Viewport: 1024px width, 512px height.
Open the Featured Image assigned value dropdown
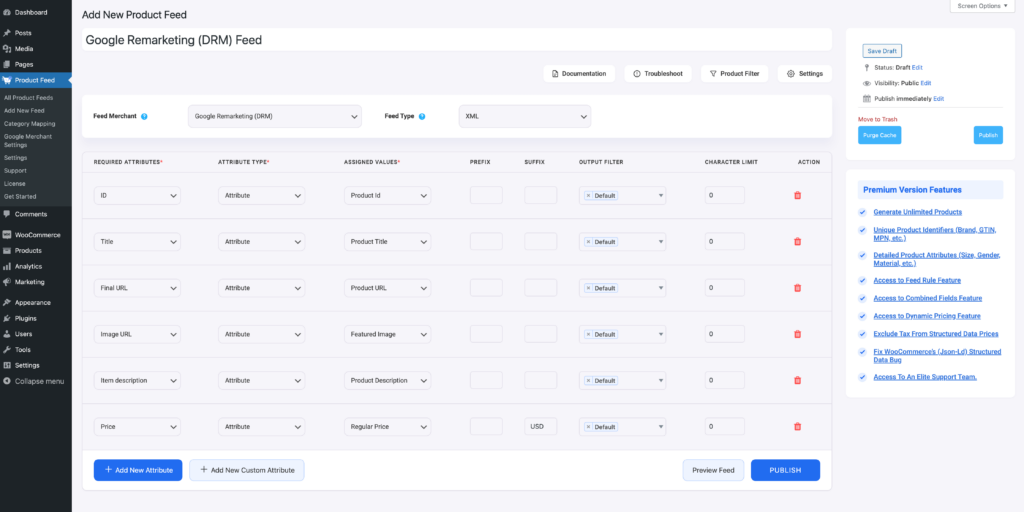(x=387, y=334)
